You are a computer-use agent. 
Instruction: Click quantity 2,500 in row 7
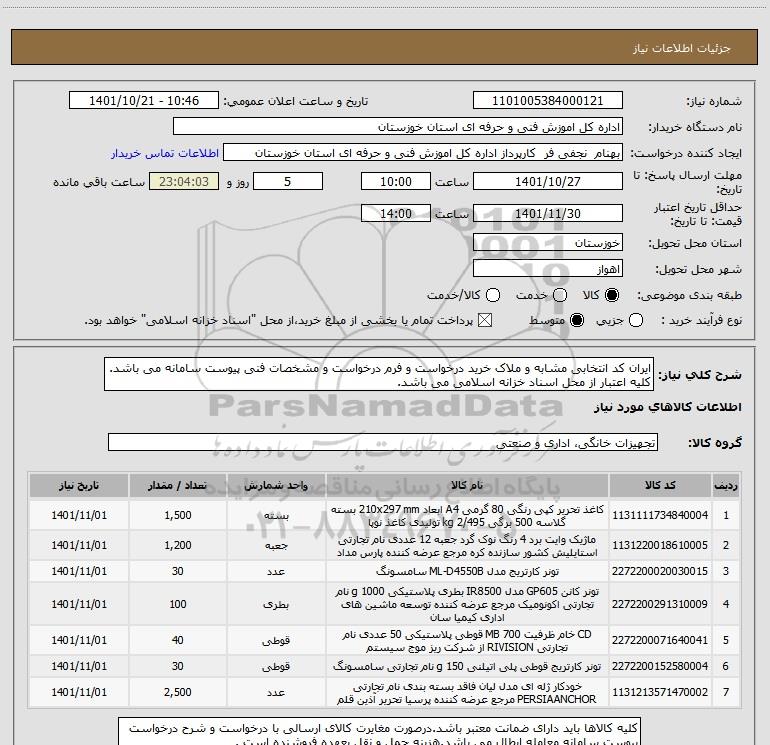[178, 692]
